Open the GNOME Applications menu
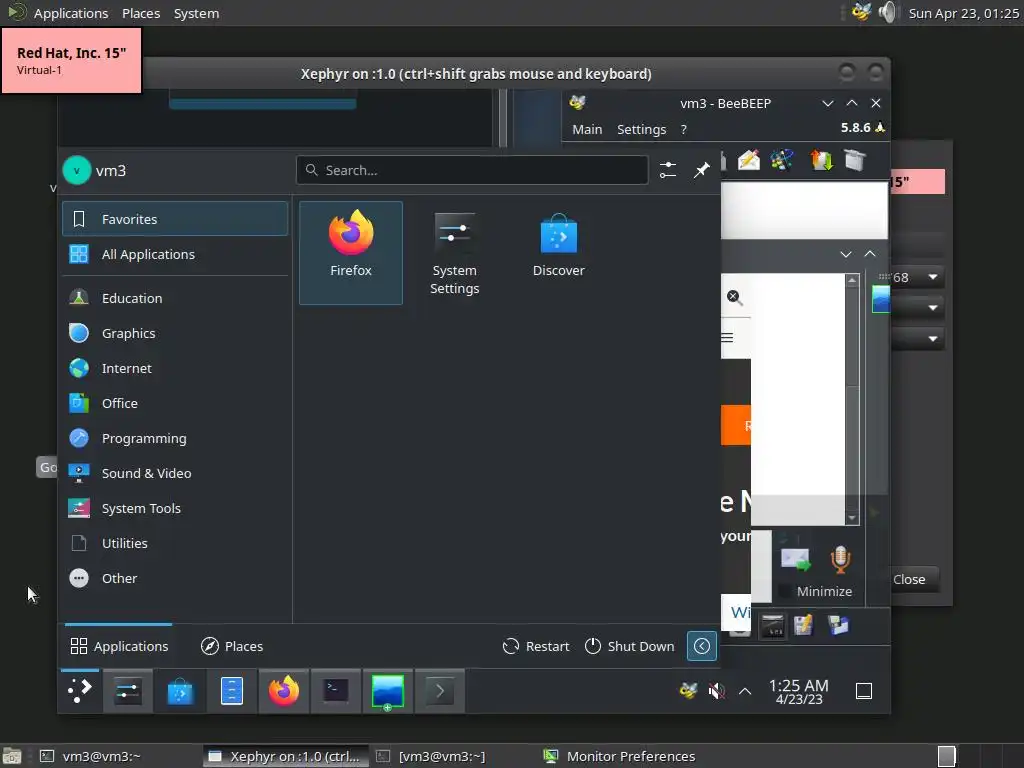This screenshot has height=768, width=1024. coord(71,13)
